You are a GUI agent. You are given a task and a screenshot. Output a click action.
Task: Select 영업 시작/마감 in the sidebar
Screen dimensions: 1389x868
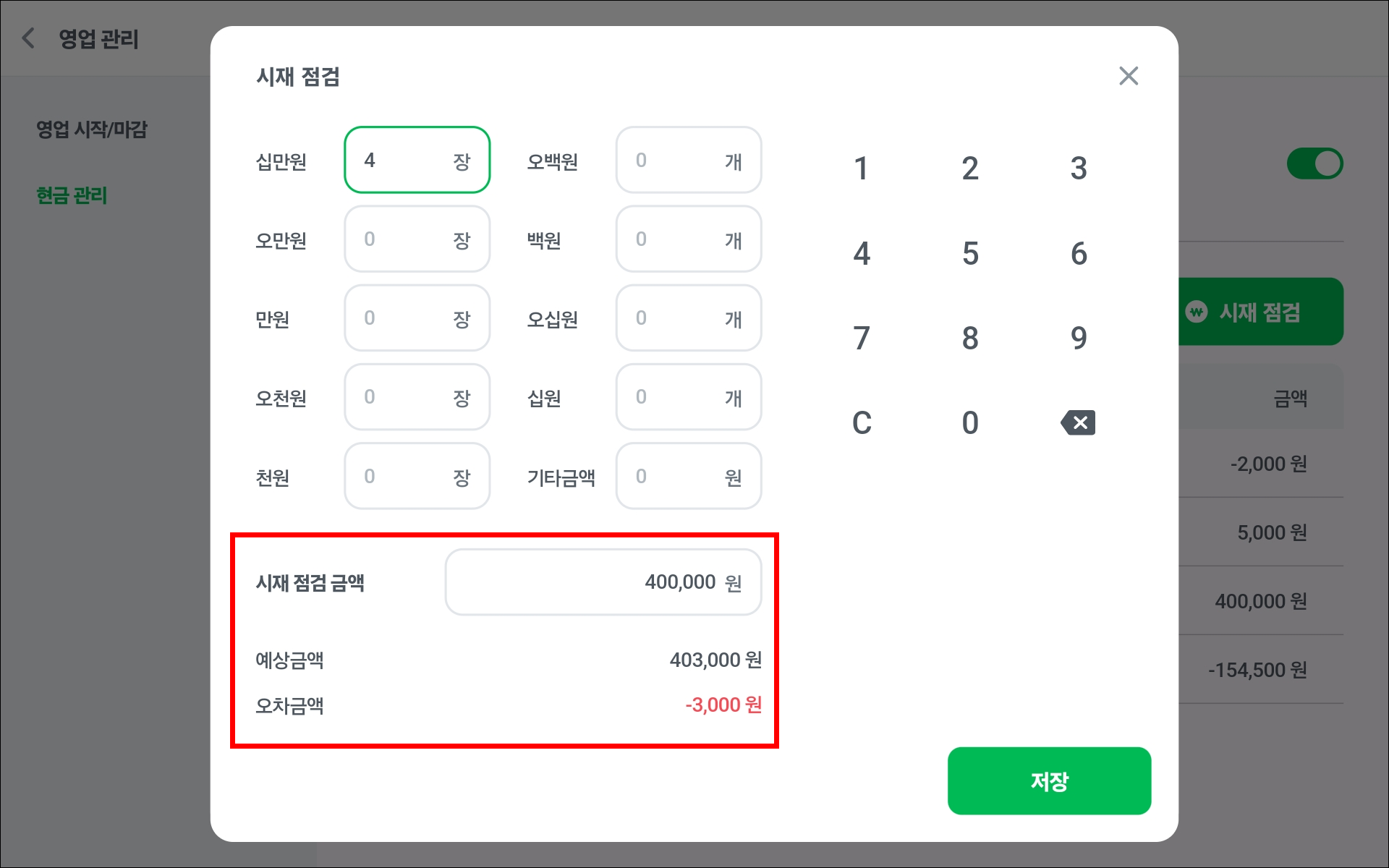click(92, 129)
